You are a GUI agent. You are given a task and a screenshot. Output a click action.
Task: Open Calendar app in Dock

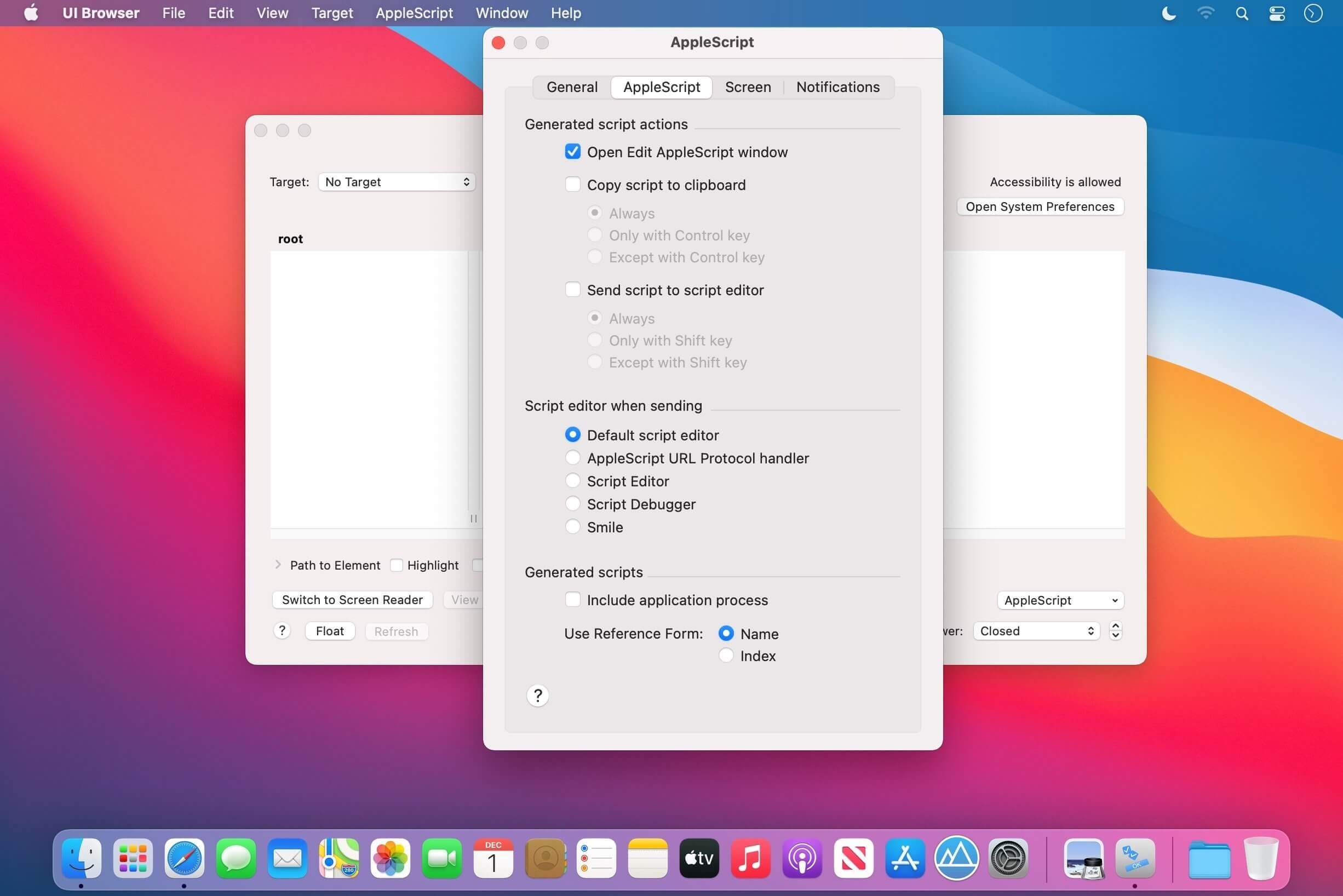point(493,858)
